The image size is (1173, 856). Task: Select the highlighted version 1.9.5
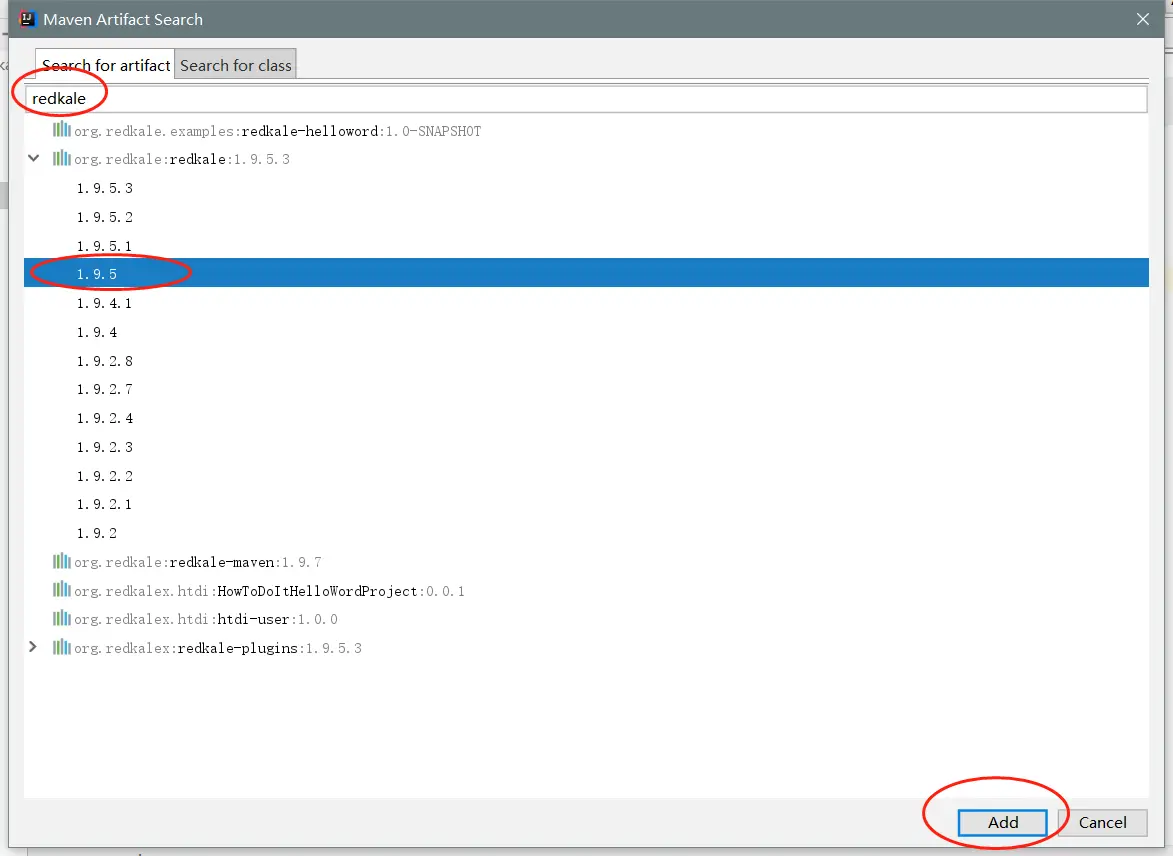coord(586,273)
